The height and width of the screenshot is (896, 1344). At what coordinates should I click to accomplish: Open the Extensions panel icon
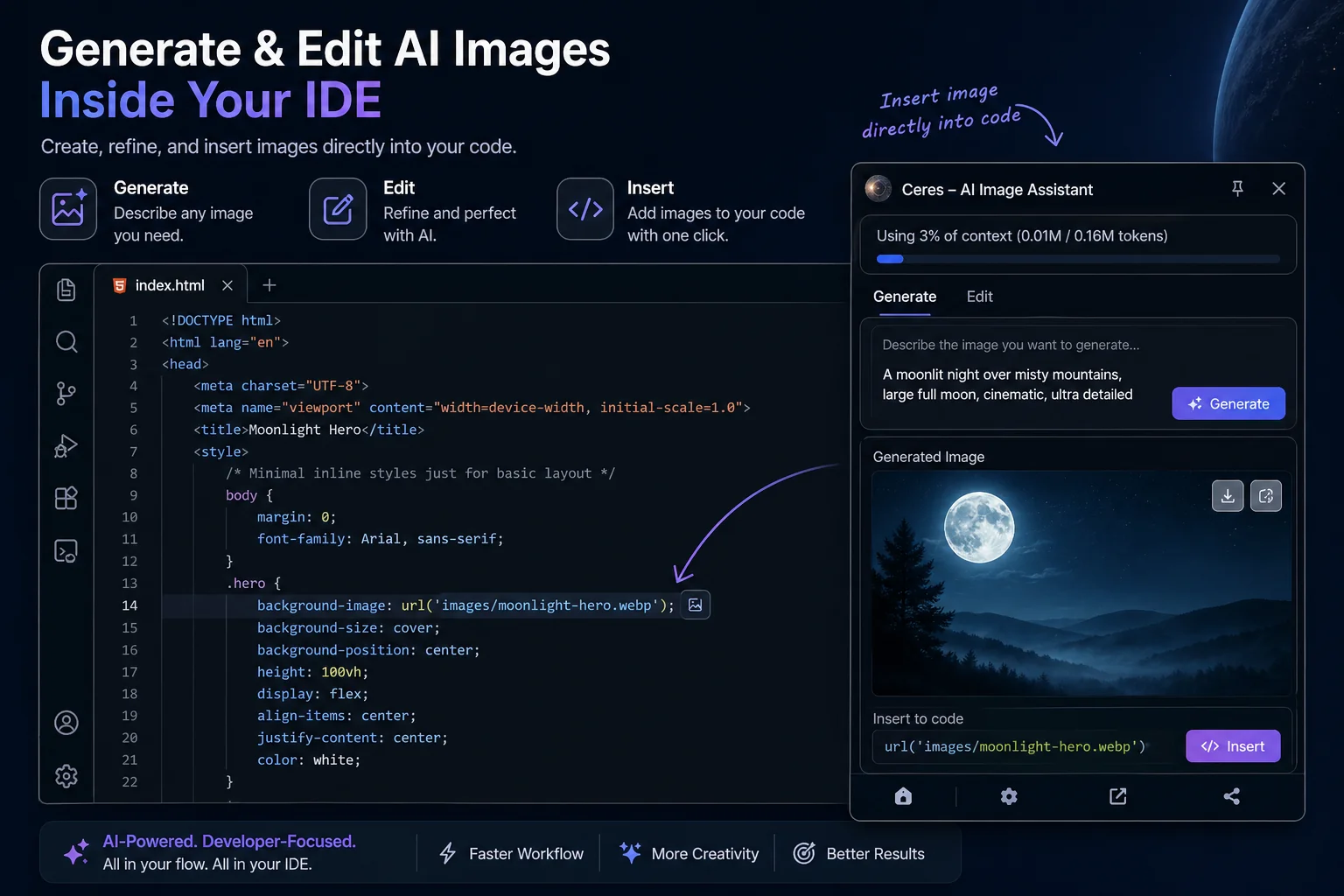click(66, 498)
